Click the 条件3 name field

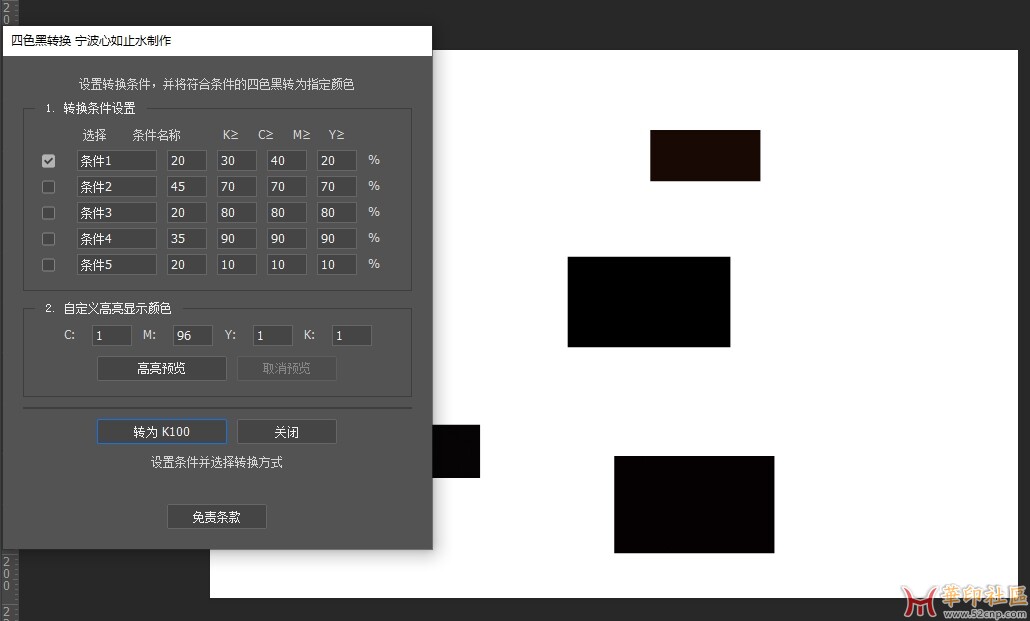click(117, 213)
